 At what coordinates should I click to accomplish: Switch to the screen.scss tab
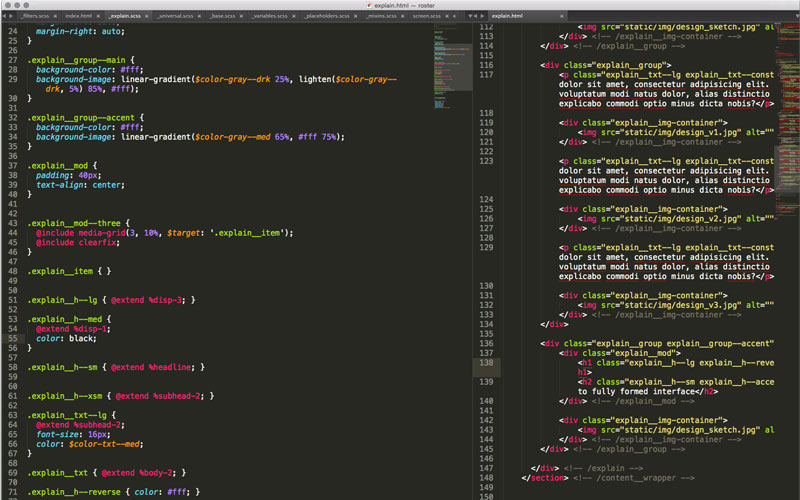pyautogui.click(x=426, y=17)
